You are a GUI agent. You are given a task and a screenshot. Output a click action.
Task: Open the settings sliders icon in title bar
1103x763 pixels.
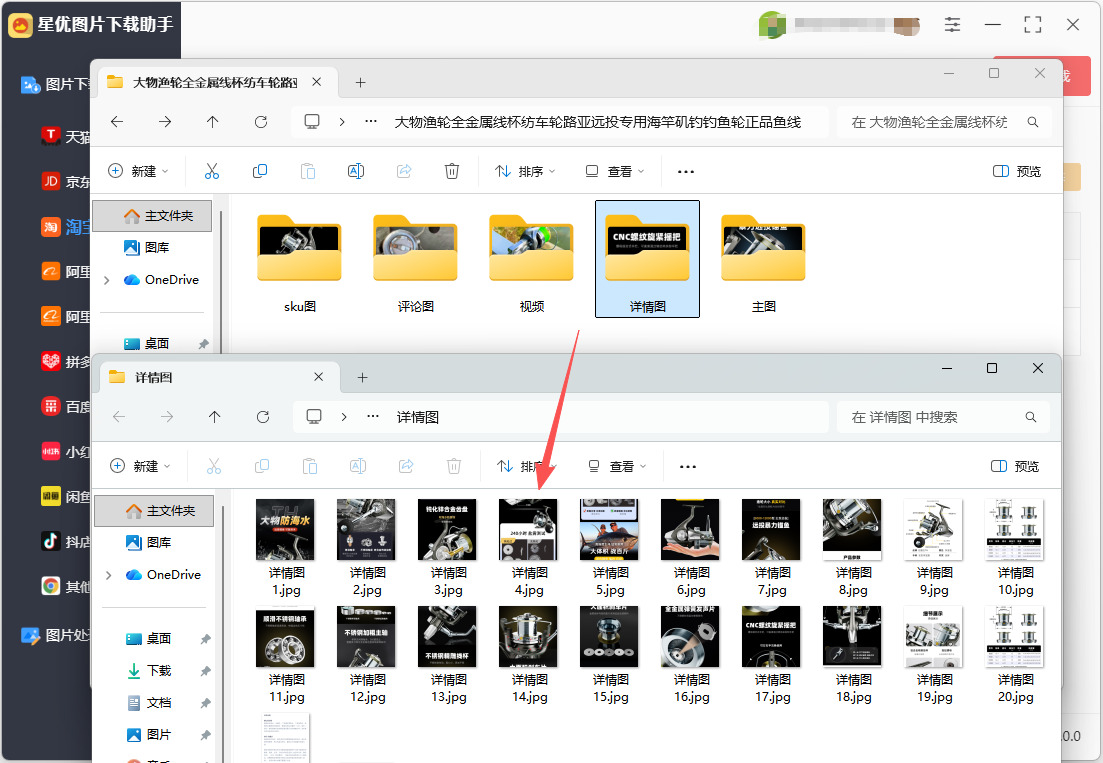952,25
